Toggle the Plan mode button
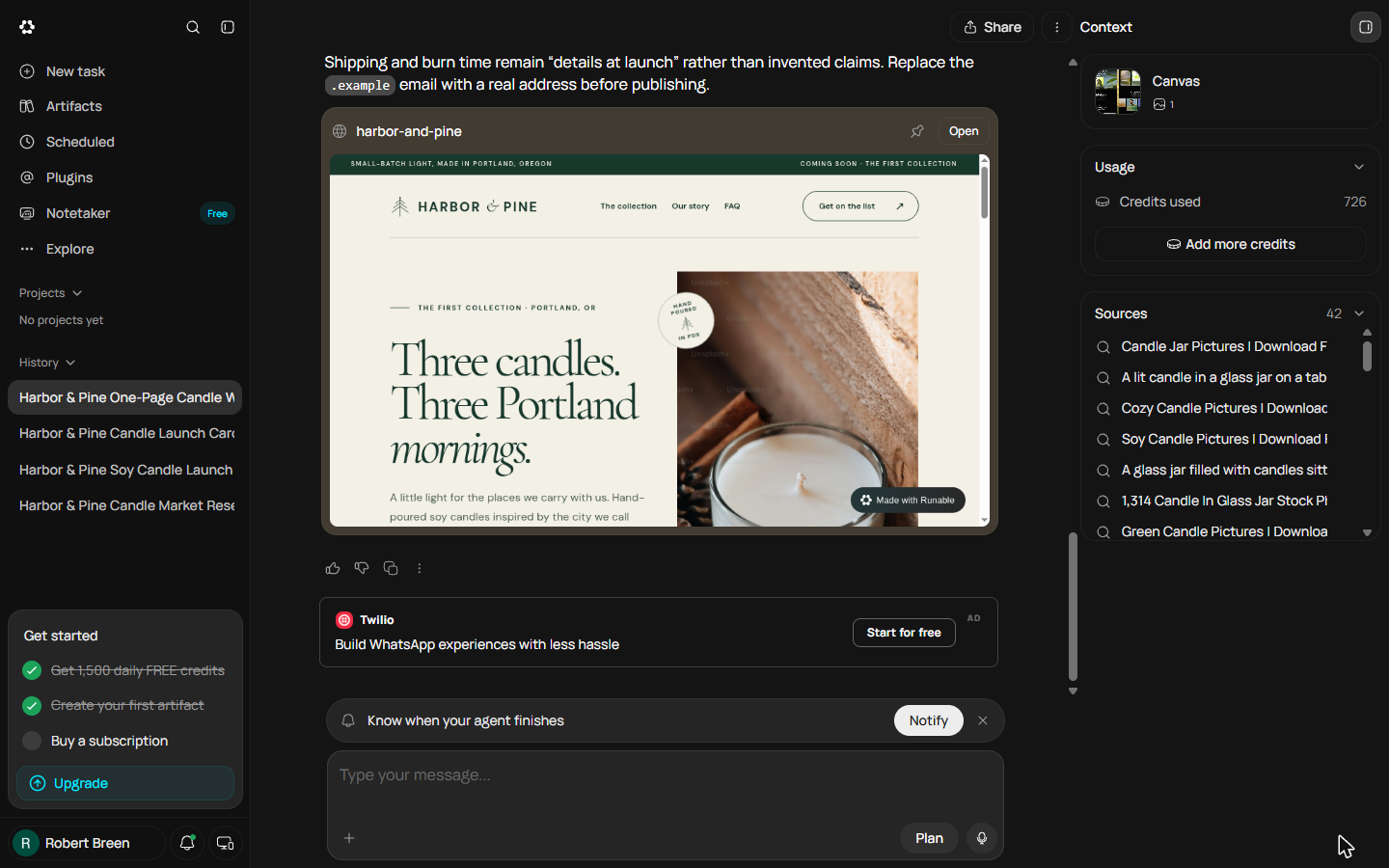This screenshot has height=868, width=1389. pos(929,838)
